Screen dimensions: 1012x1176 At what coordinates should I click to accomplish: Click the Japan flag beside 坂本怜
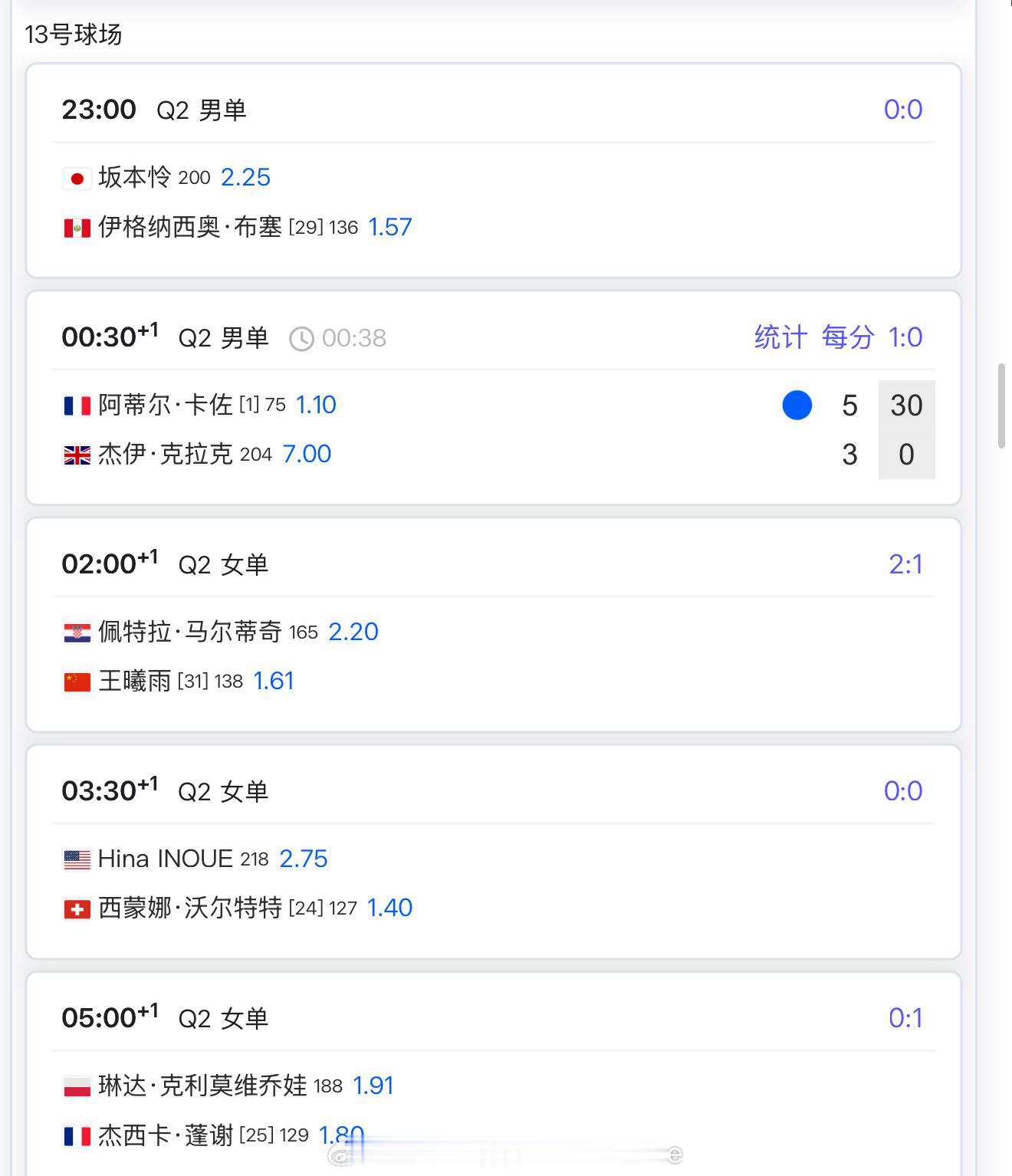pos(77,179)
